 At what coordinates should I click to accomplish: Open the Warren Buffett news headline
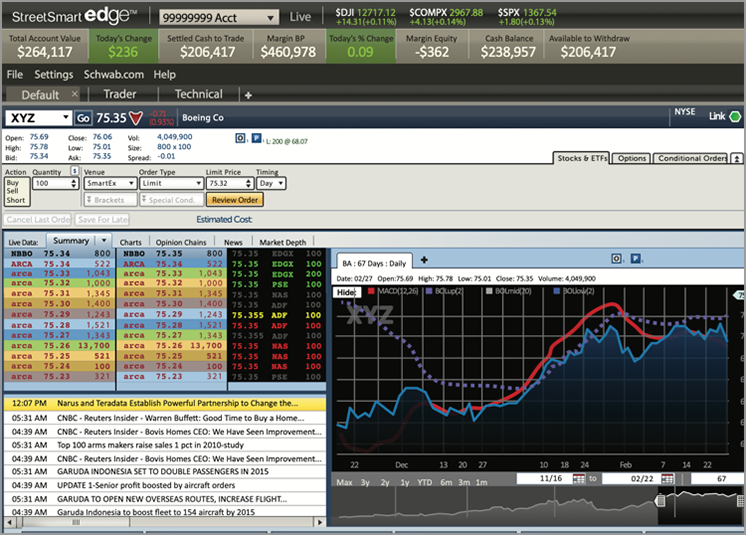[x=165, y=418]
